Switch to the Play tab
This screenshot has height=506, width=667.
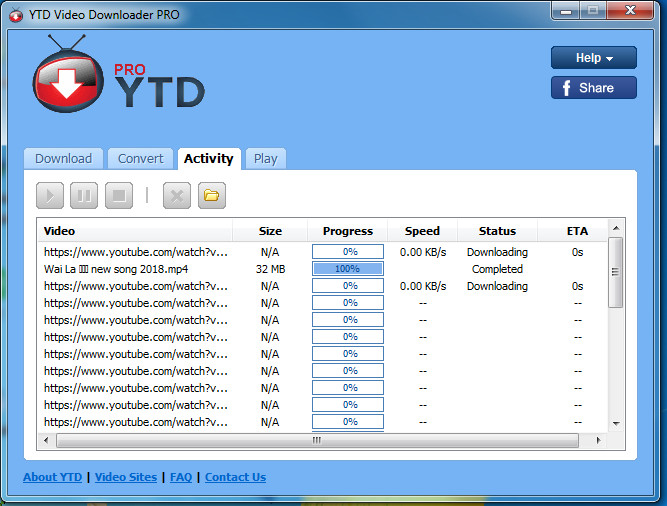coord(265,159)
